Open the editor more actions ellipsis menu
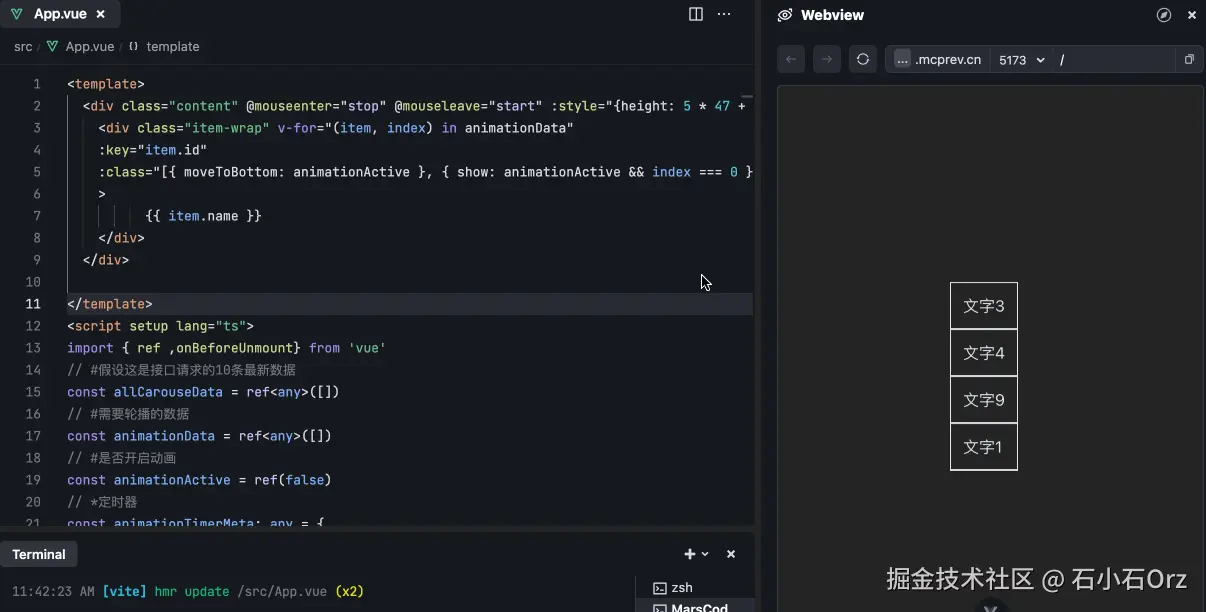Screen dimensions: 1206x612 (x=724, y=14)
